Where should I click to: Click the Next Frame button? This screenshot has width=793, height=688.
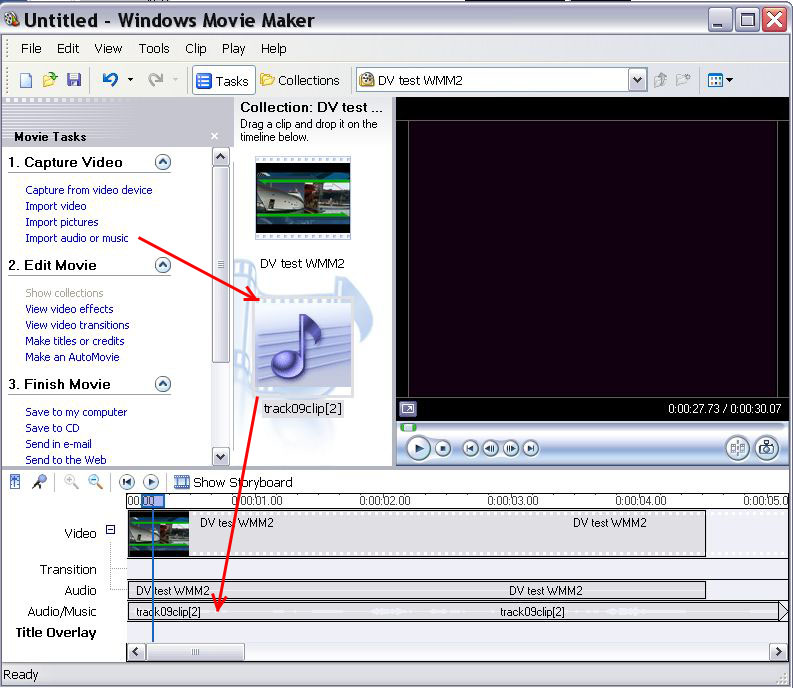(511, 449)
